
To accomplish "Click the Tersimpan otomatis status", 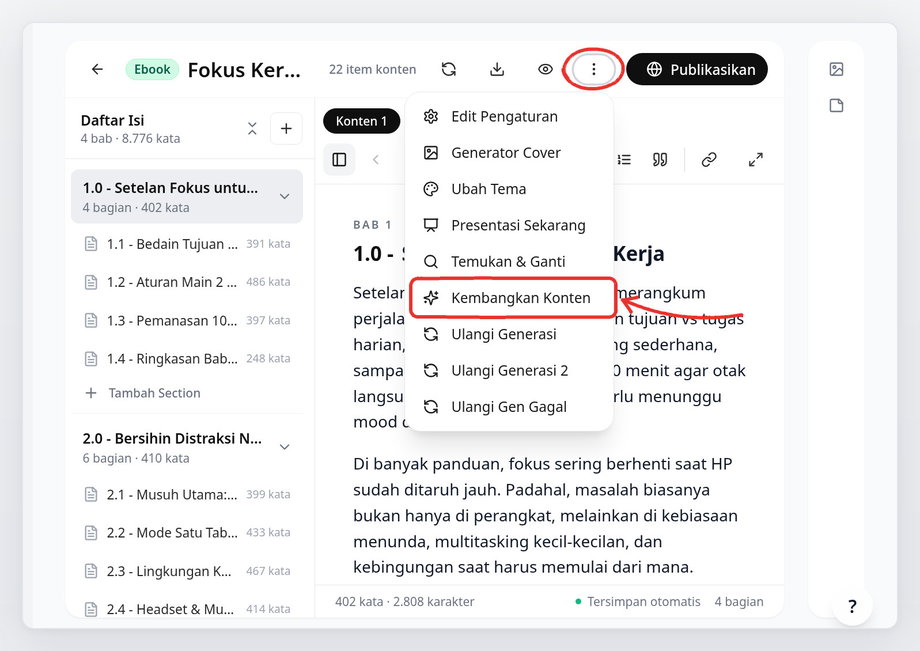I will pos(638,602).
